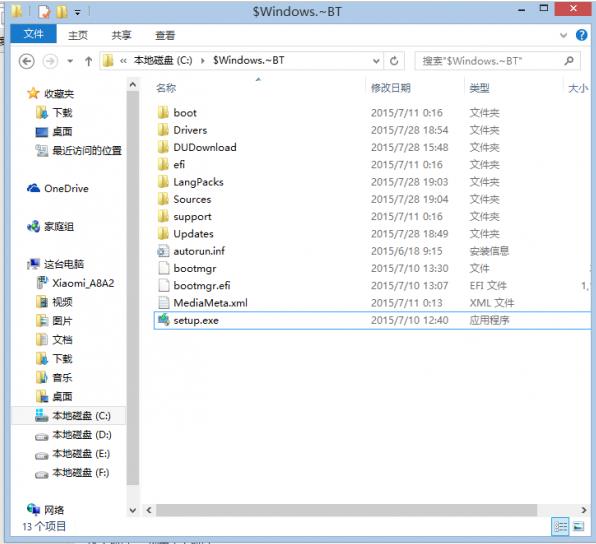Viewport: 596px width, 544px height.
Task: Select the autorun.inf file icon
Action: tap(163, 251)
